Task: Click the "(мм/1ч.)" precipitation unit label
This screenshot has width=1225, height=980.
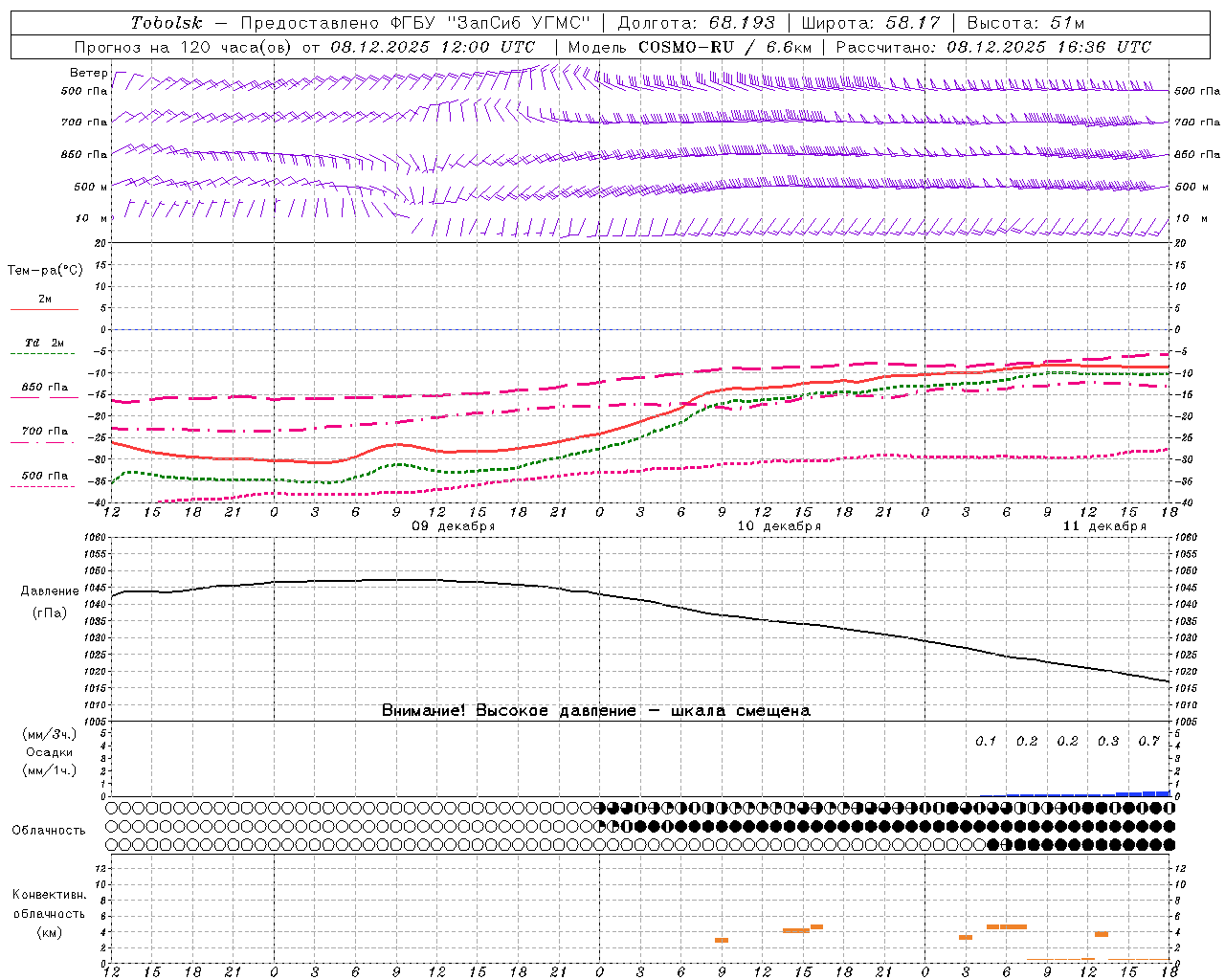Action: (x=50, y=770)
